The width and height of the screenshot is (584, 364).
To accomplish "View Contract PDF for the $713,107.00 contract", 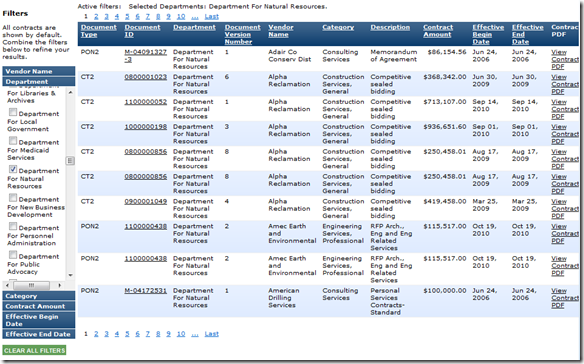I will tap(565, 109).
